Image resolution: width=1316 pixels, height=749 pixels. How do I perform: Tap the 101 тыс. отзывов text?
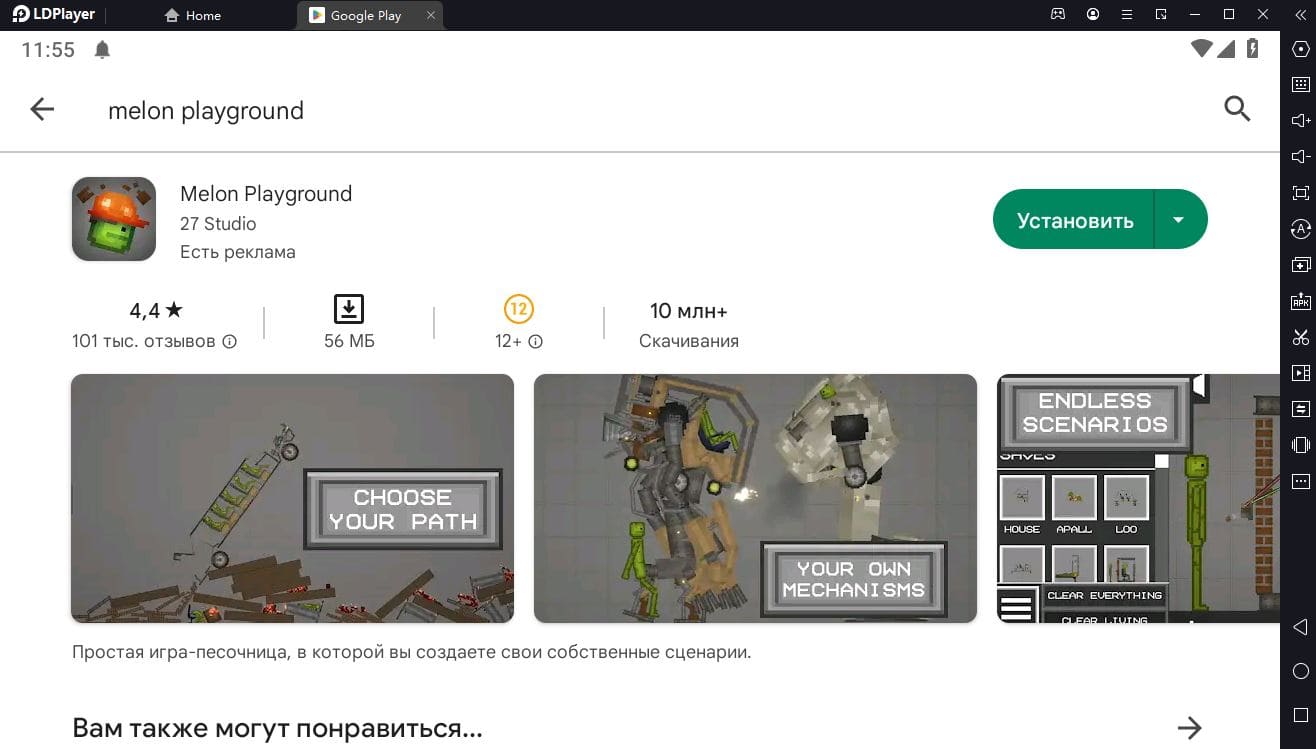[x=144, y=341]
